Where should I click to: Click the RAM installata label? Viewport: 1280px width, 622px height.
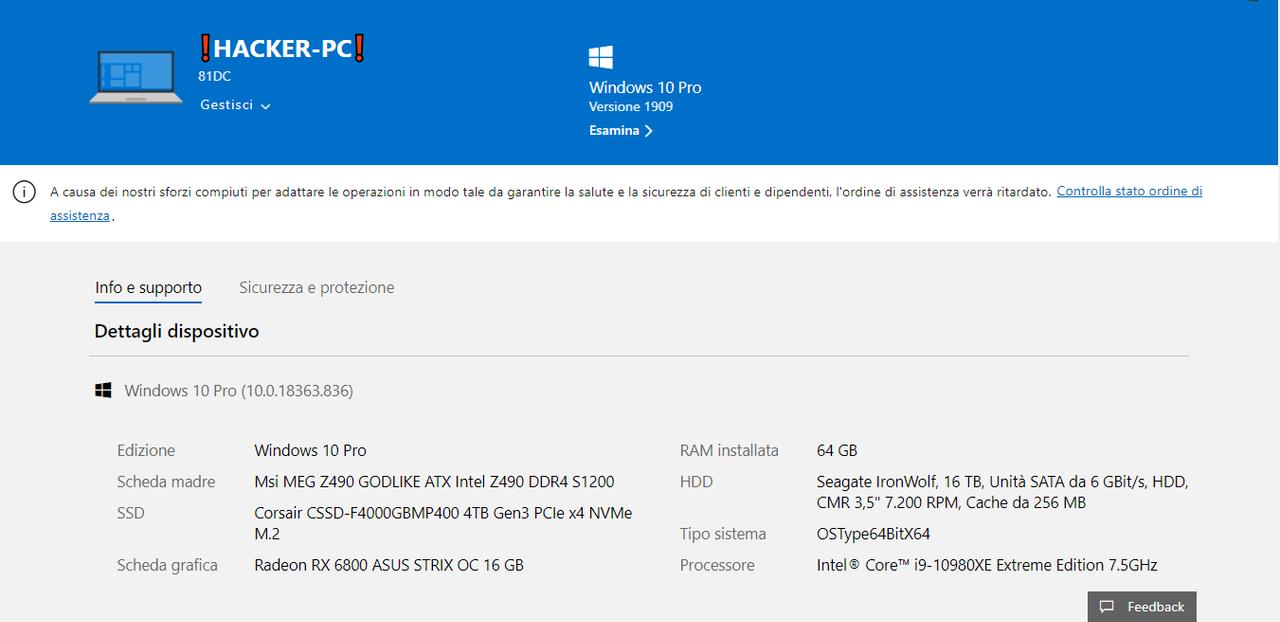coord(729,451)
